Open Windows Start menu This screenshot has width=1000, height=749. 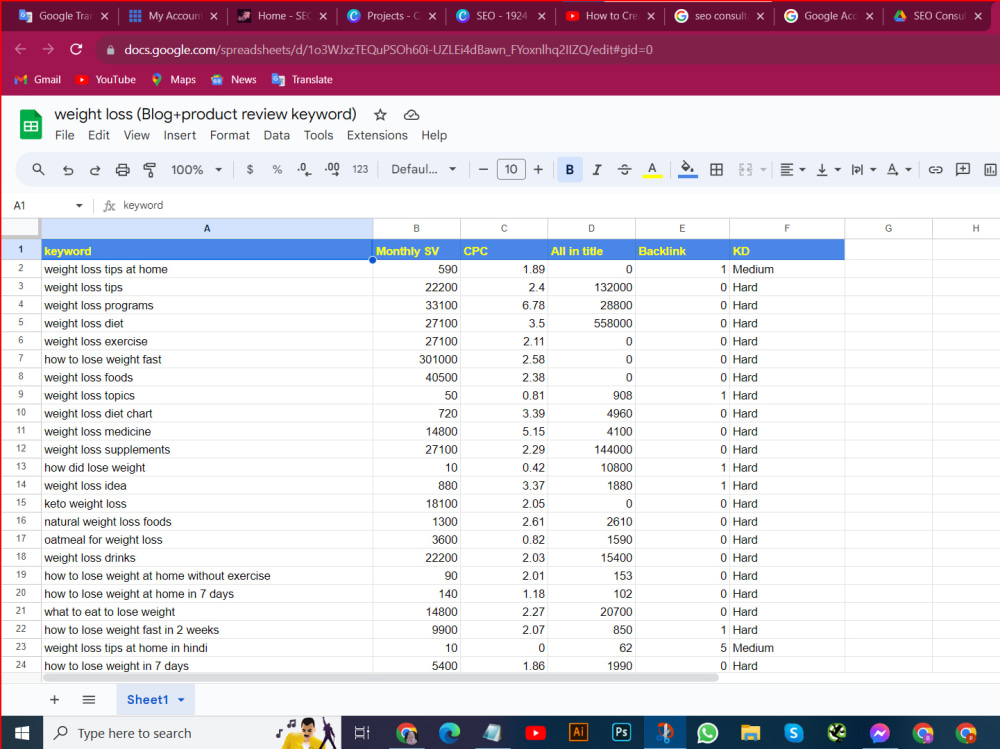point(22,733)
